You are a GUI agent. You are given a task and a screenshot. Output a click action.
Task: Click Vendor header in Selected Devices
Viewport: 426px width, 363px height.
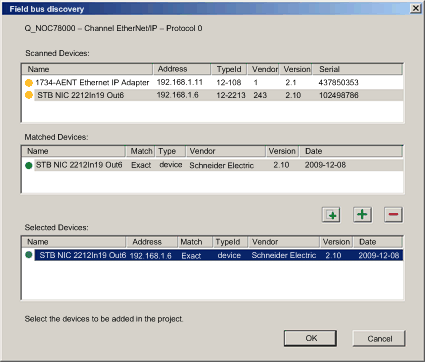point(284,242)
